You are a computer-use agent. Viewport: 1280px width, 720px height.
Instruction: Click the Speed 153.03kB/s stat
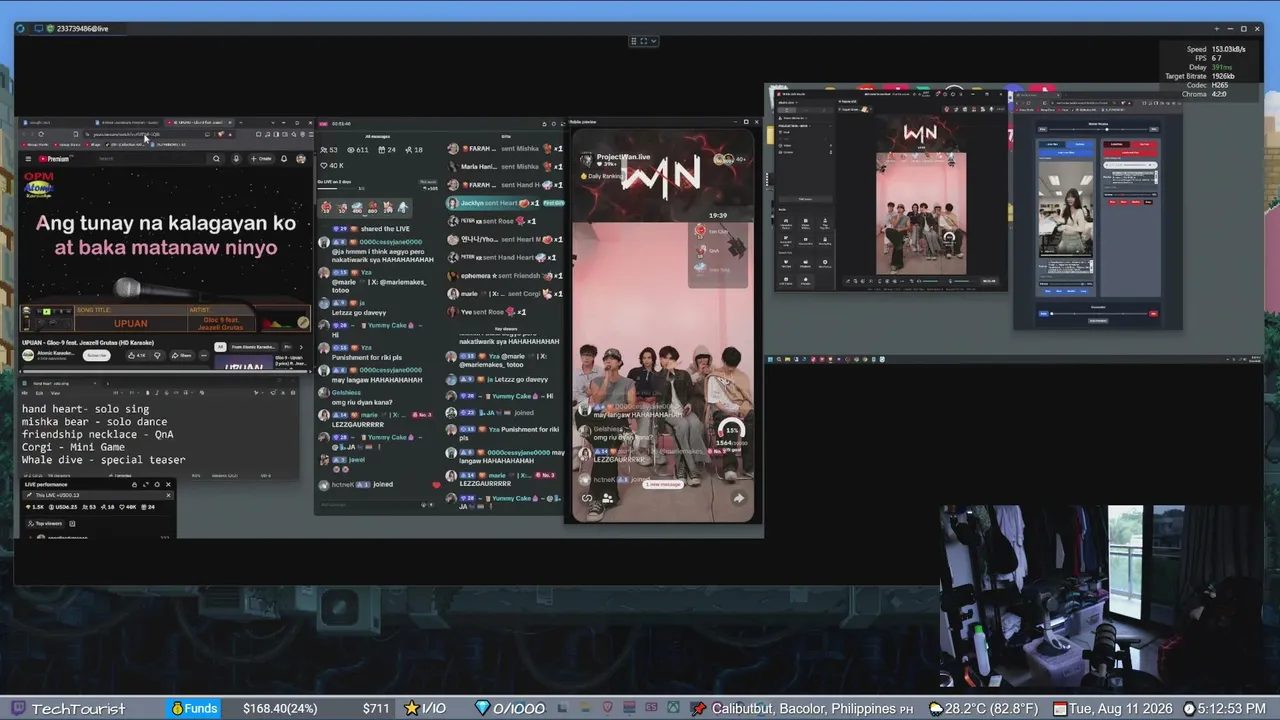tap(1216, 49)
